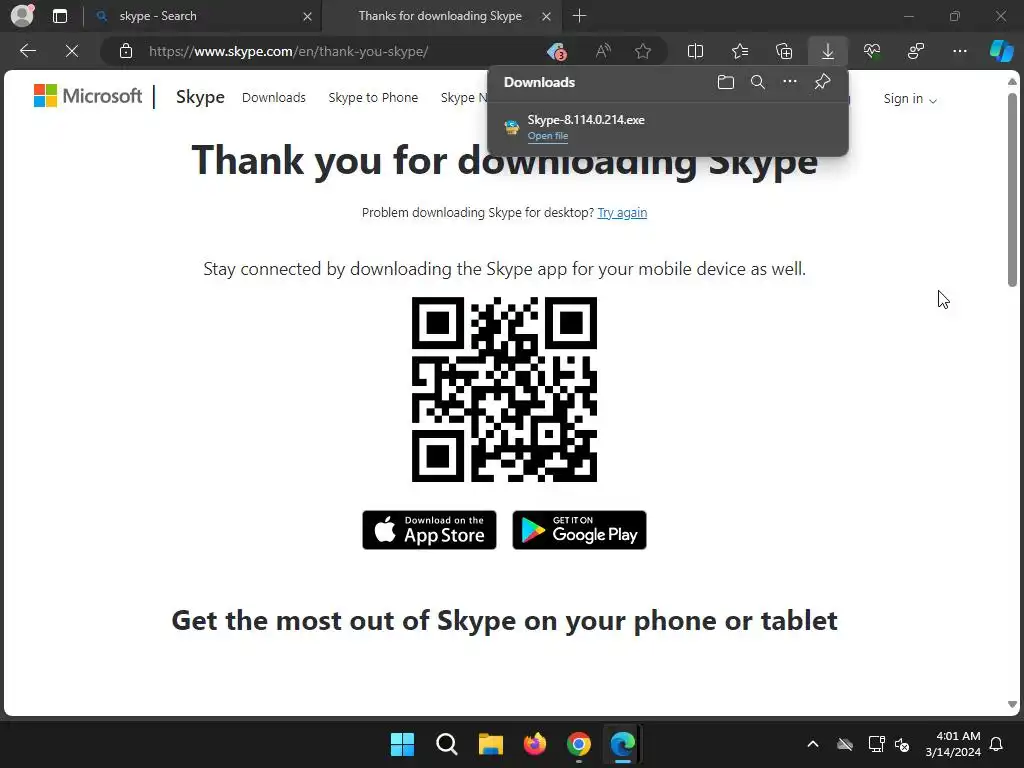Click the muted volume tray icon

903,744
